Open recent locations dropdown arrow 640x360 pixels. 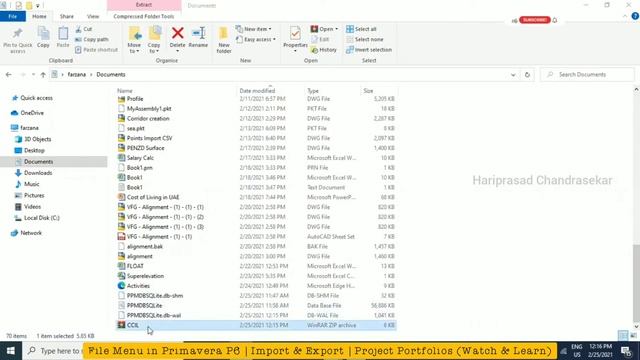pos(33,75)
